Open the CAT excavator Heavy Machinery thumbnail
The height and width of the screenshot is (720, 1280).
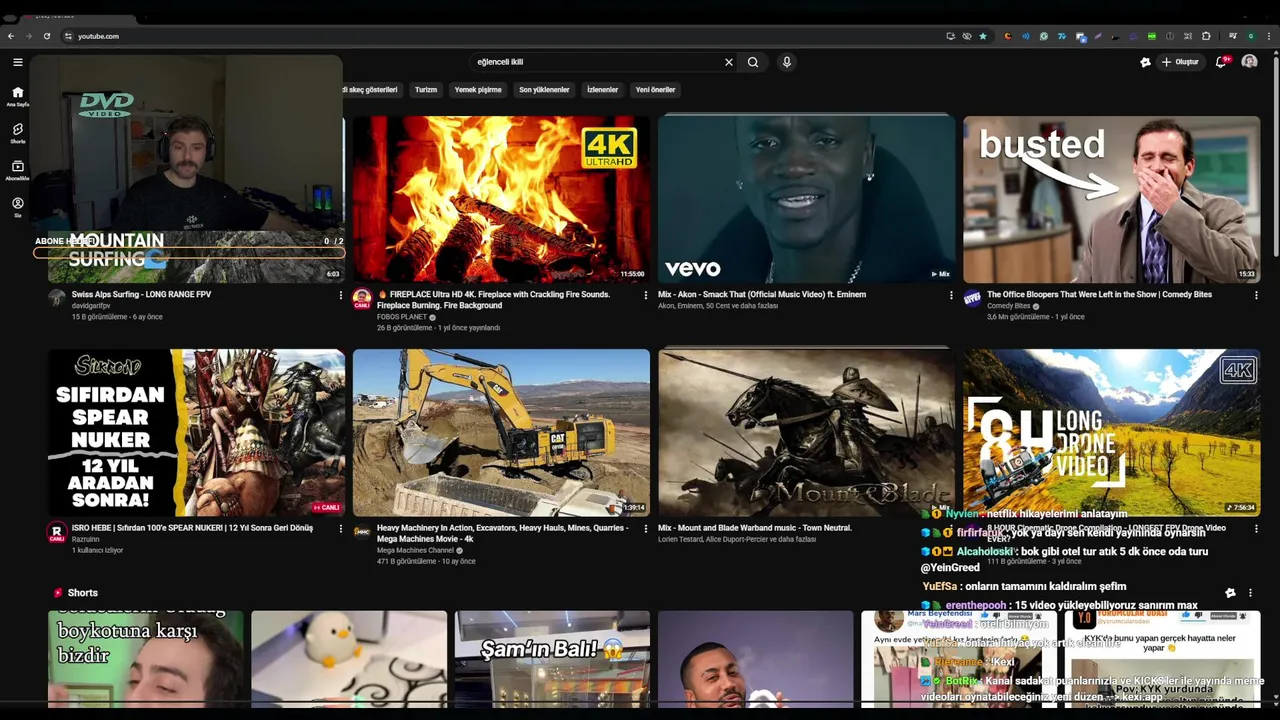point(501,432)
